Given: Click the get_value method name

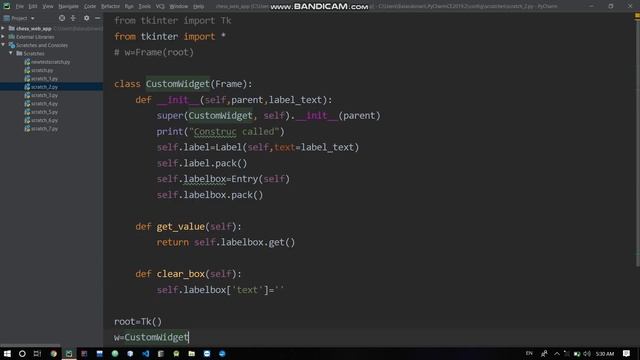Looking at the screenshot, I should pyautogui.click(x=180, y=227).
